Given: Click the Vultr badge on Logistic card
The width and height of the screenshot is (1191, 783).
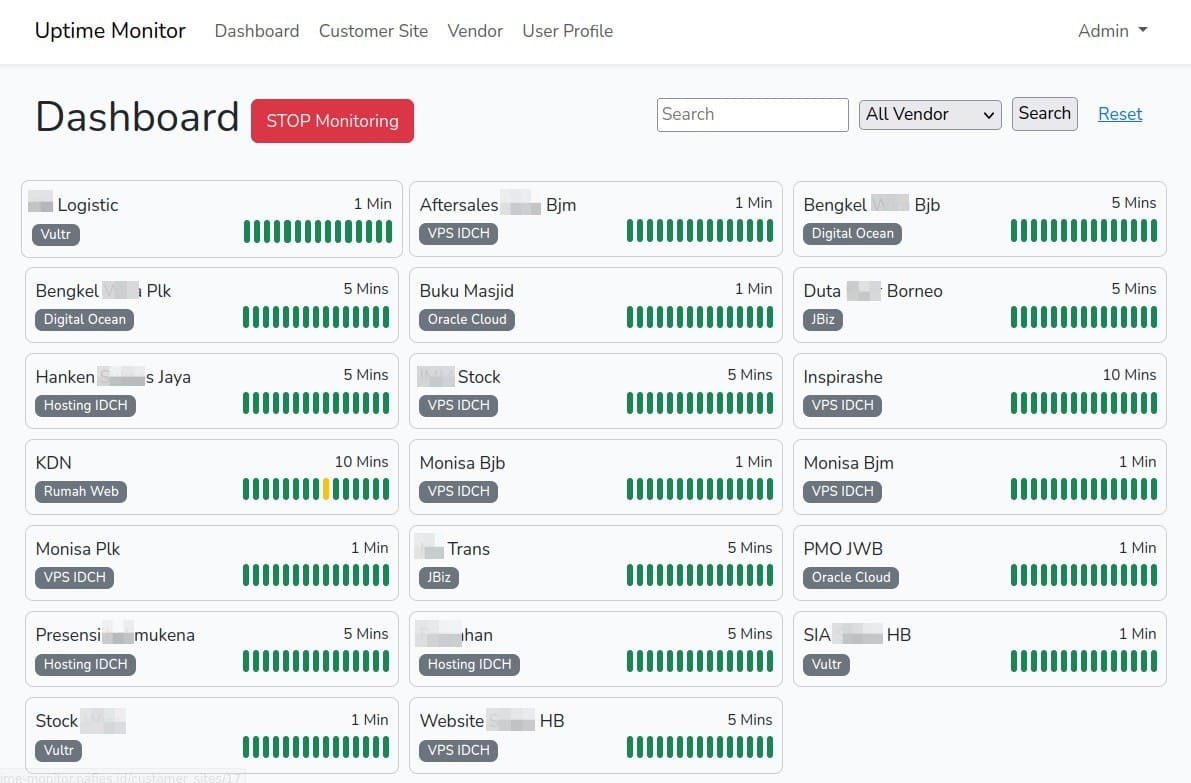Looking at the screenshot, I should (x=56, y=235).
